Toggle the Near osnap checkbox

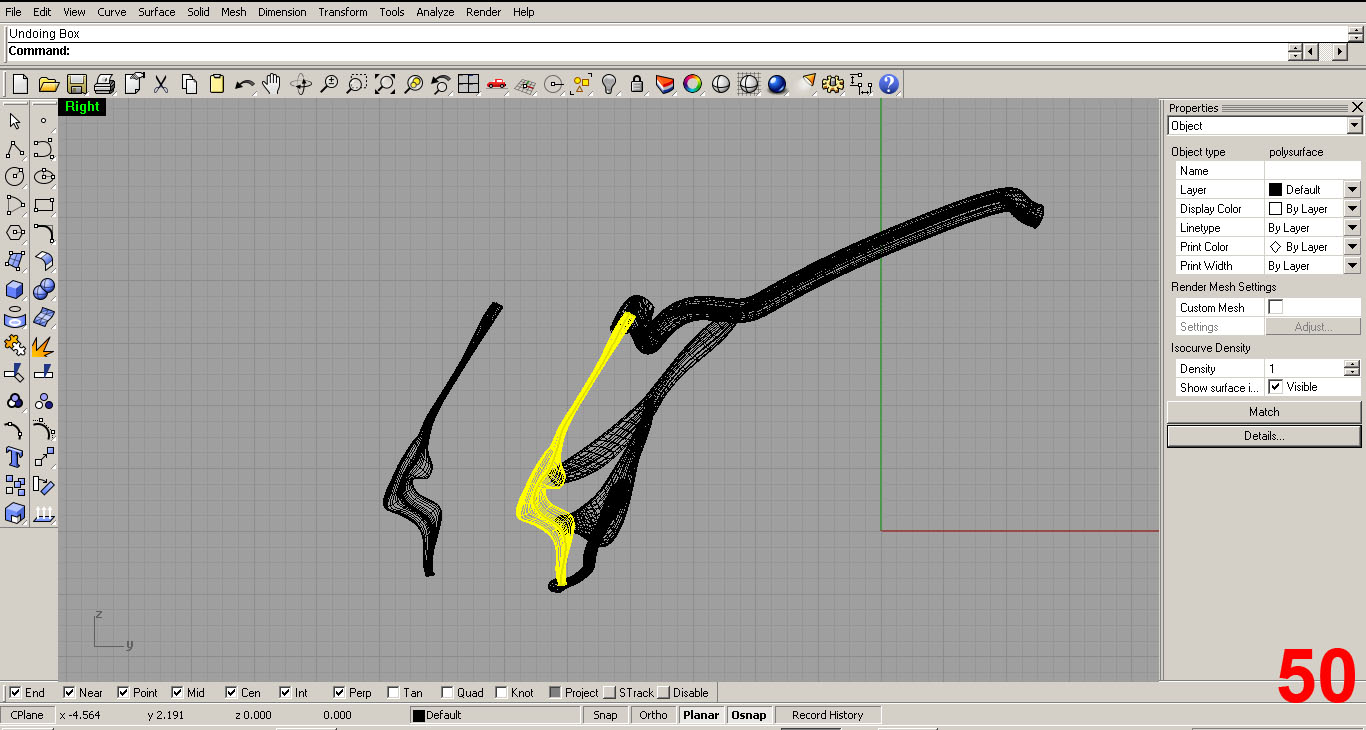pyautogui.click(x=69, y=692)
